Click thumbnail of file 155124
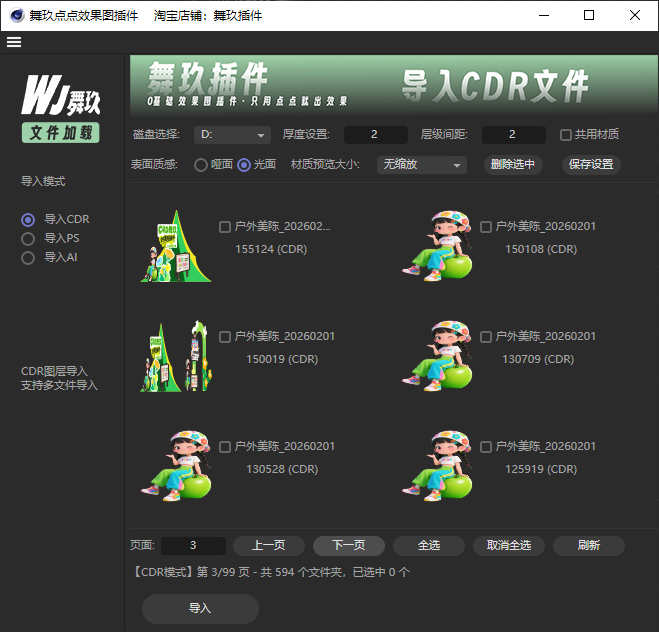The image size is (659, 632). pos(176,246)
